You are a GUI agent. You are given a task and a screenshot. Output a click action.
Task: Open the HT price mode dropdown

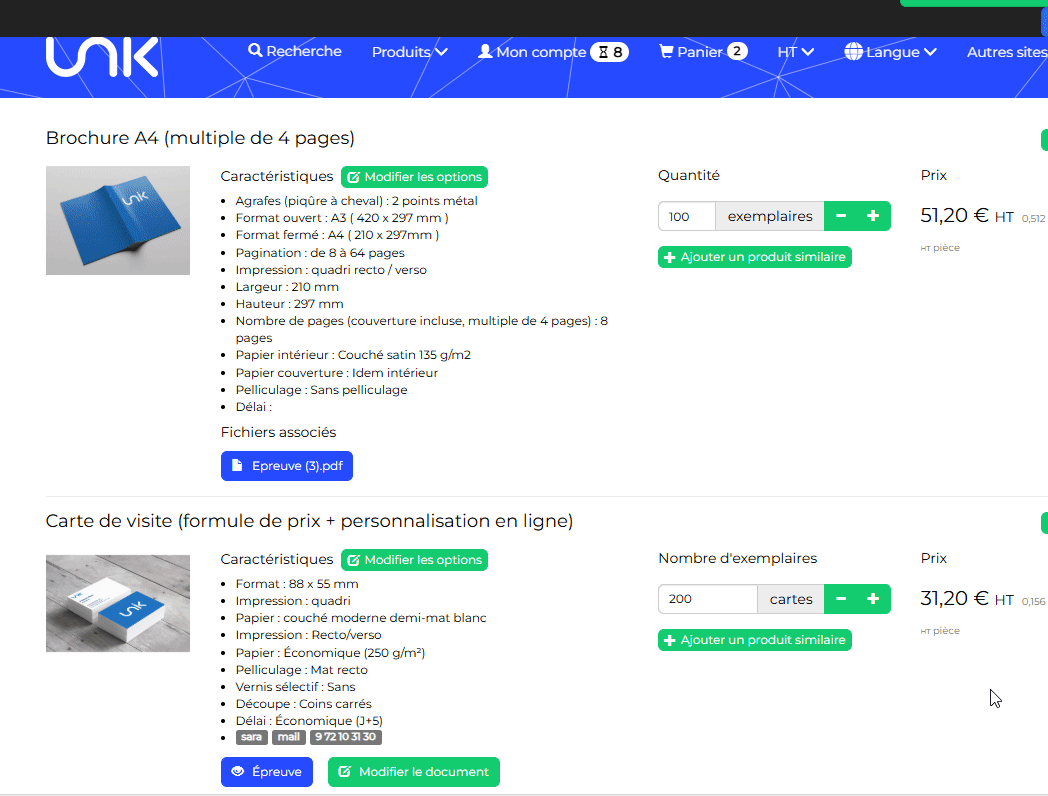coord(795,52)
